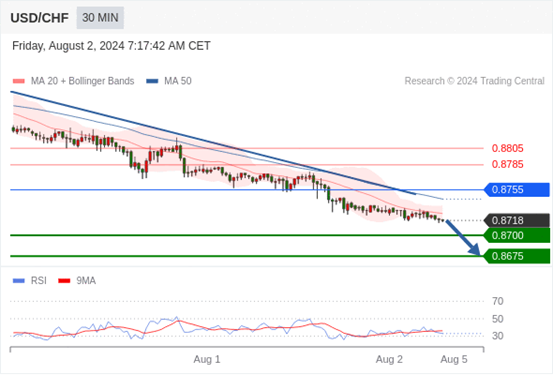The height and width of the screenshot is (375, 553).
Task: Click the MA 50 legend swatch
Action: click(x=152, y=81)
